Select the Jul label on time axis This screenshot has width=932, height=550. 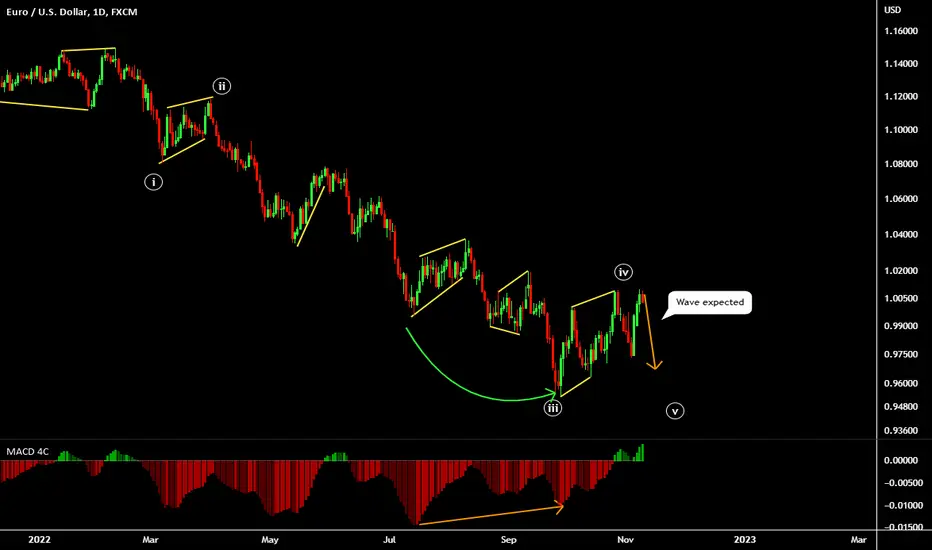click(x=389, y=540)
